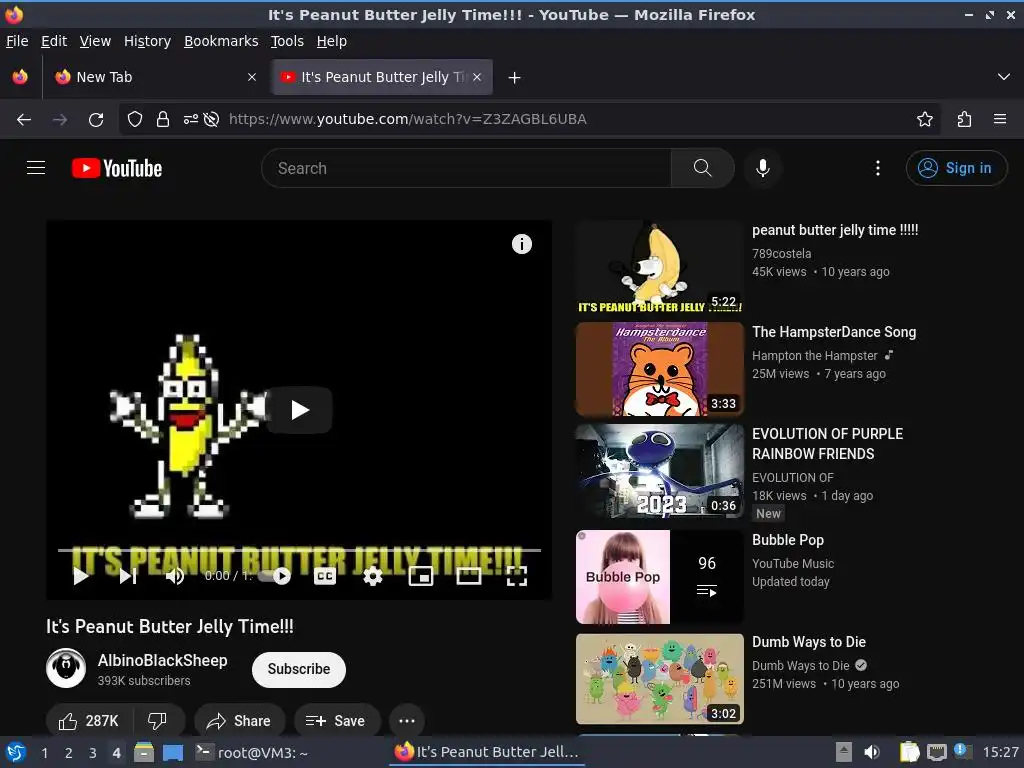The height and width of the screenshot is (768, 1024).
Task: Enter fullscreen mode
Action: coord(517,576)
